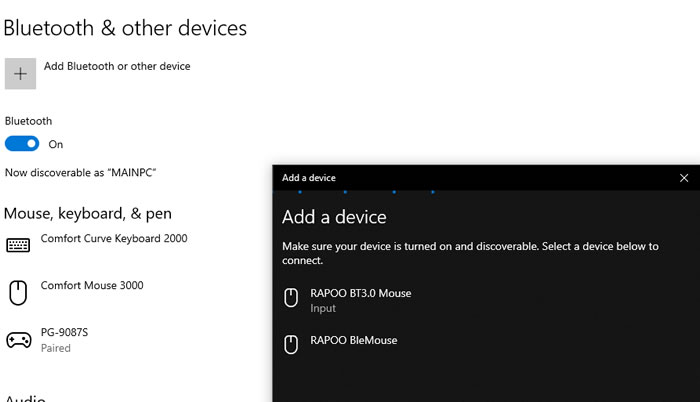This screenshot has width=700, height=402.
Task: Select the PG-9087S gamepad icon
Action: tap(19, 340)
